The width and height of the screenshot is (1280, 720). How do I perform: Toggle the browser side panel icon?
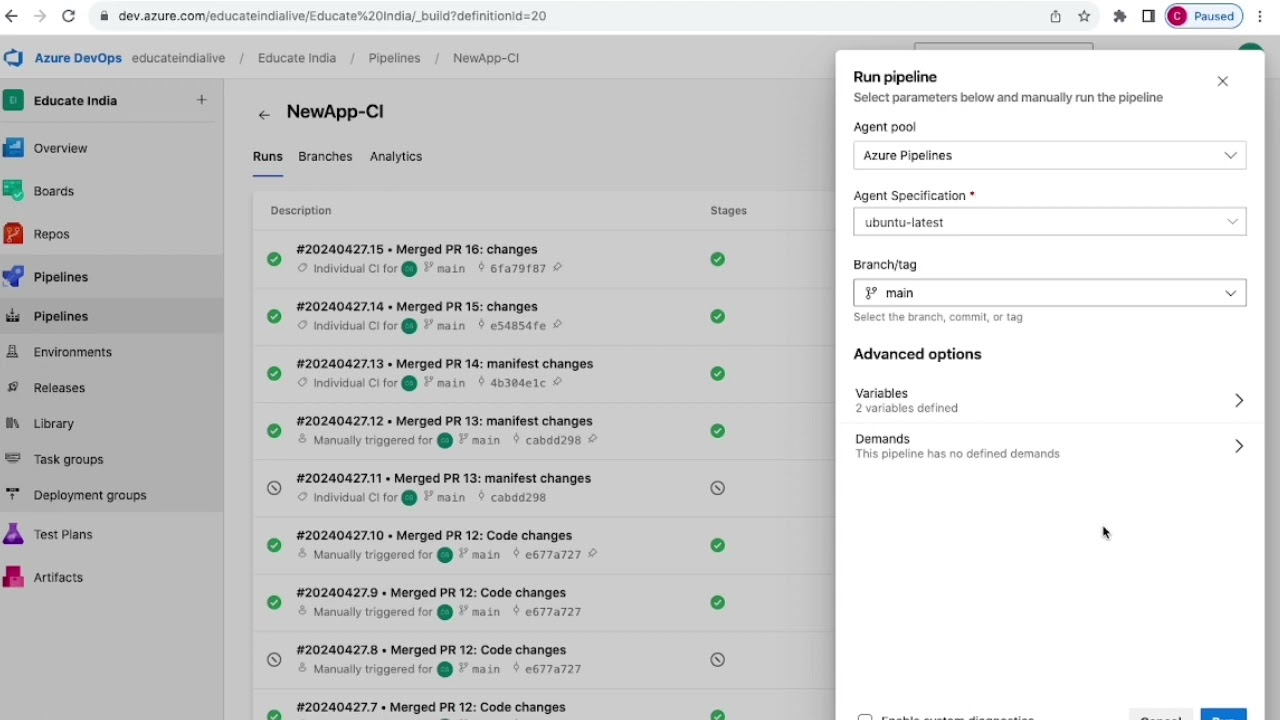click(1148, 16)
